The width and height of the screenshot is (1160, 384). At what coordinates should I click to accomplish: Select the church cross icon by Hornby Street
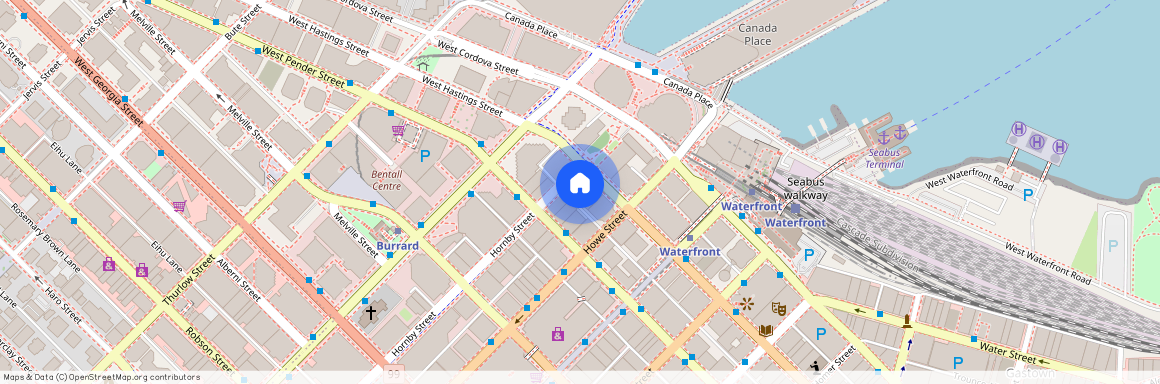[x=371, y=313]
